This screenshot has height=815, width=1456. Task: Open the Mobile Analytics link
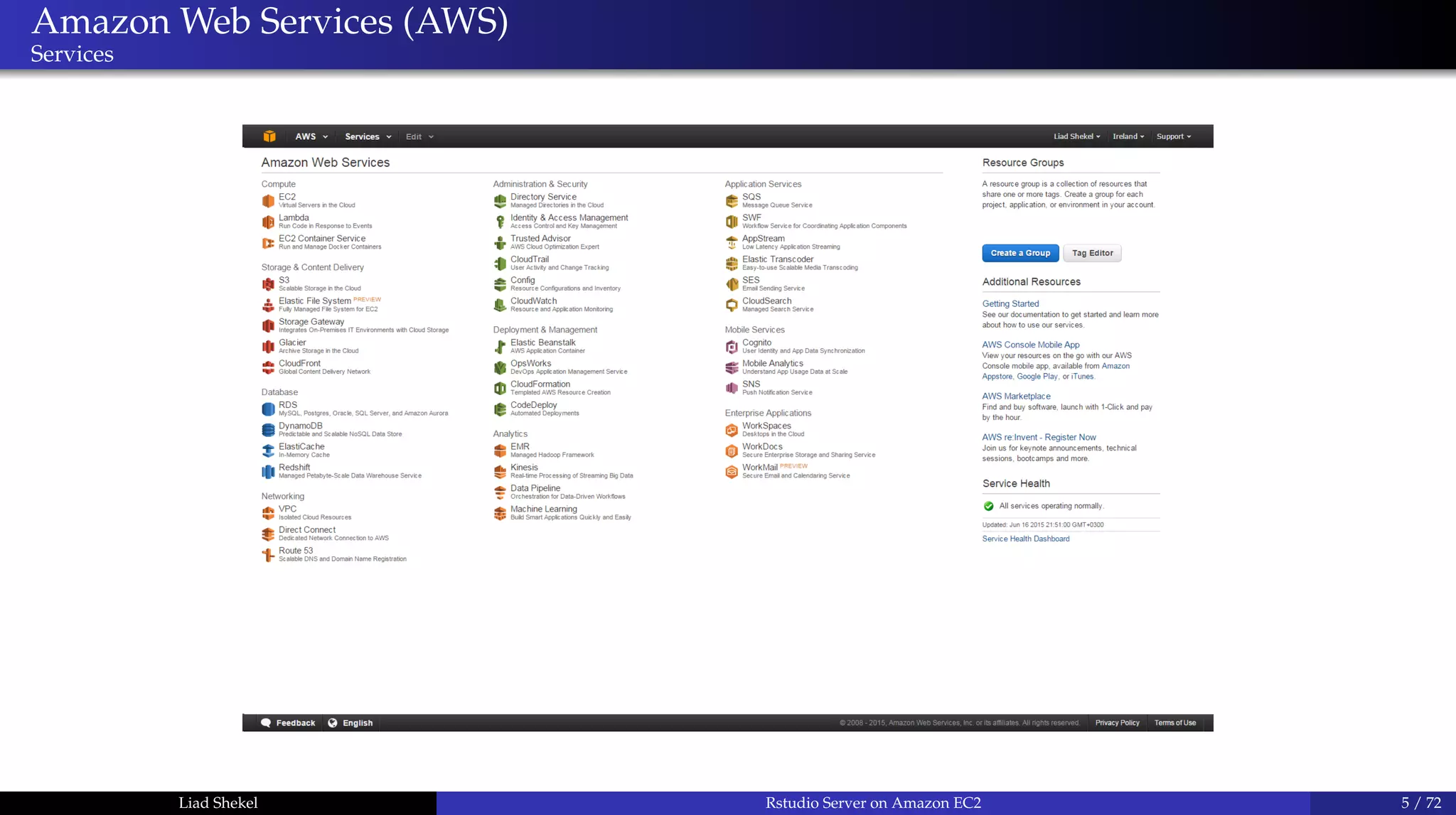pyautogui.click(x=773, y=363)
